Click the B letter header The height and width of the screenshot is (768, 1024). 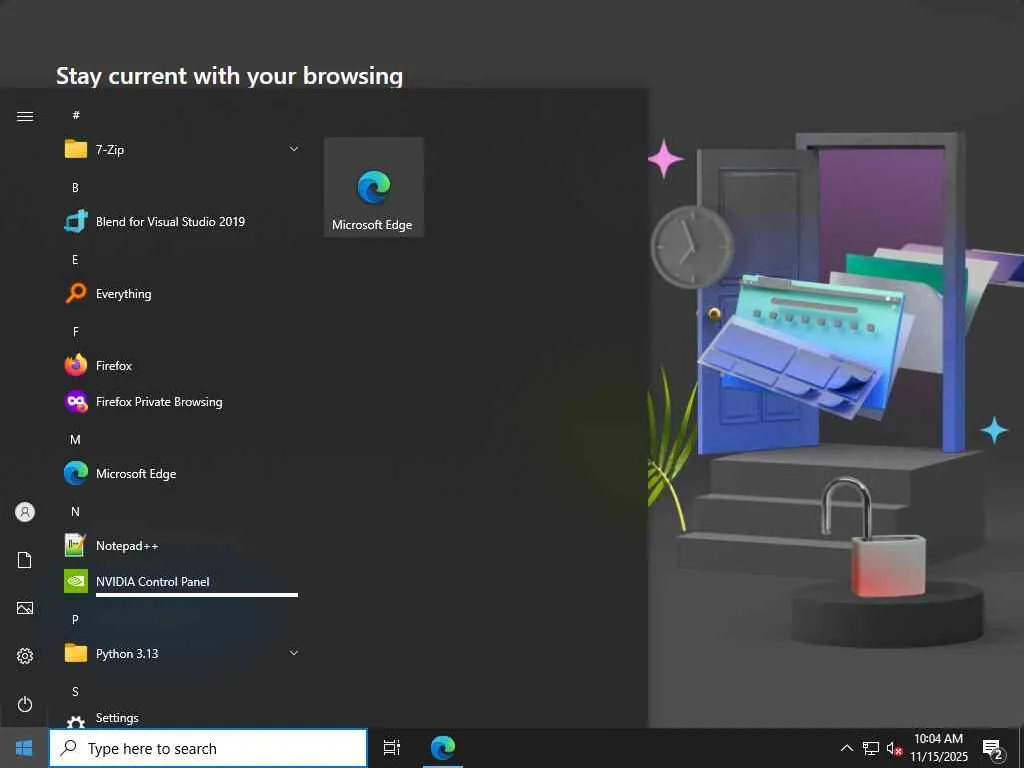(75, 187)
